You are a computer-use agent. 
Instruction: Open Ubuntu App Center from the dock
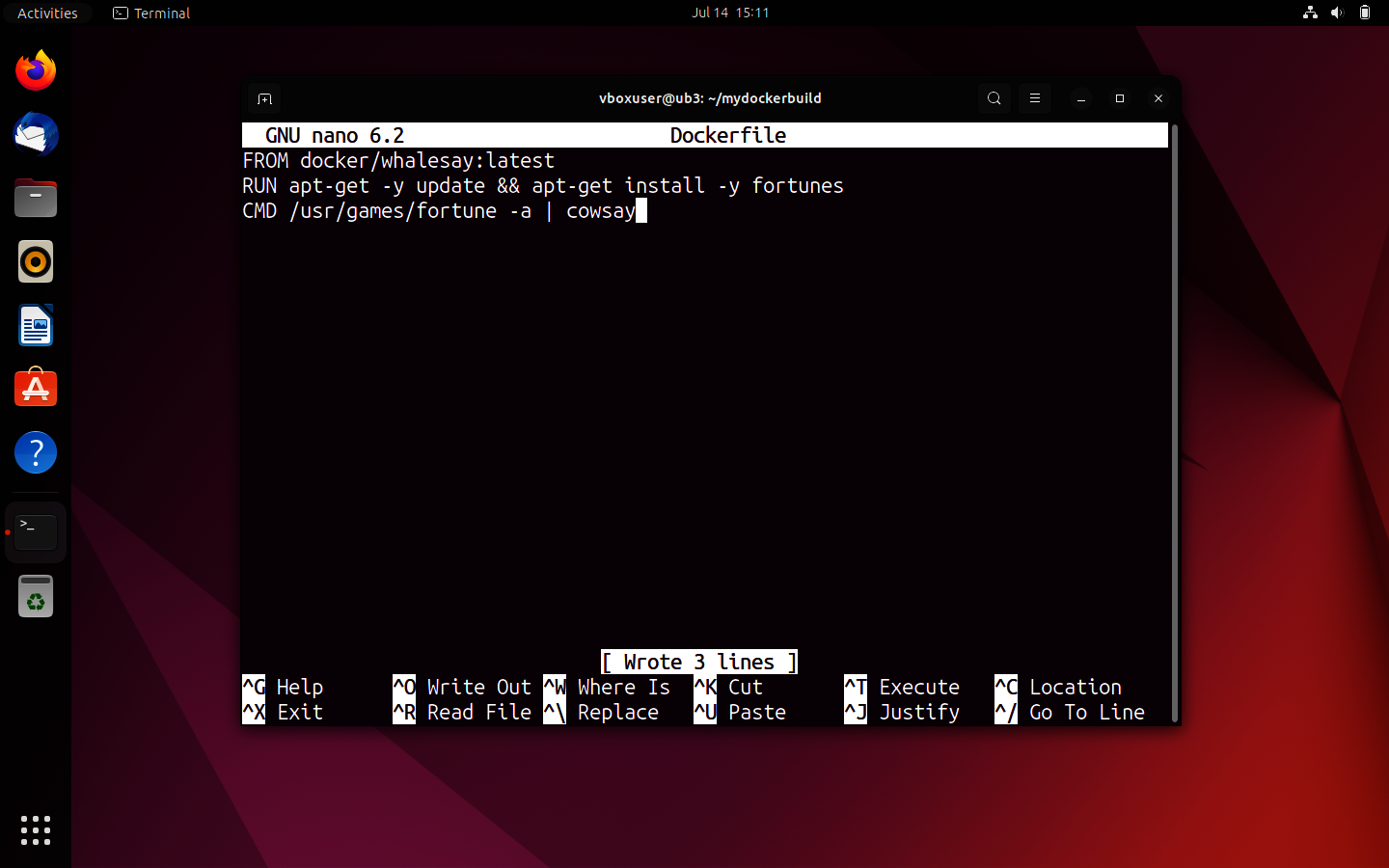(35, 388)
